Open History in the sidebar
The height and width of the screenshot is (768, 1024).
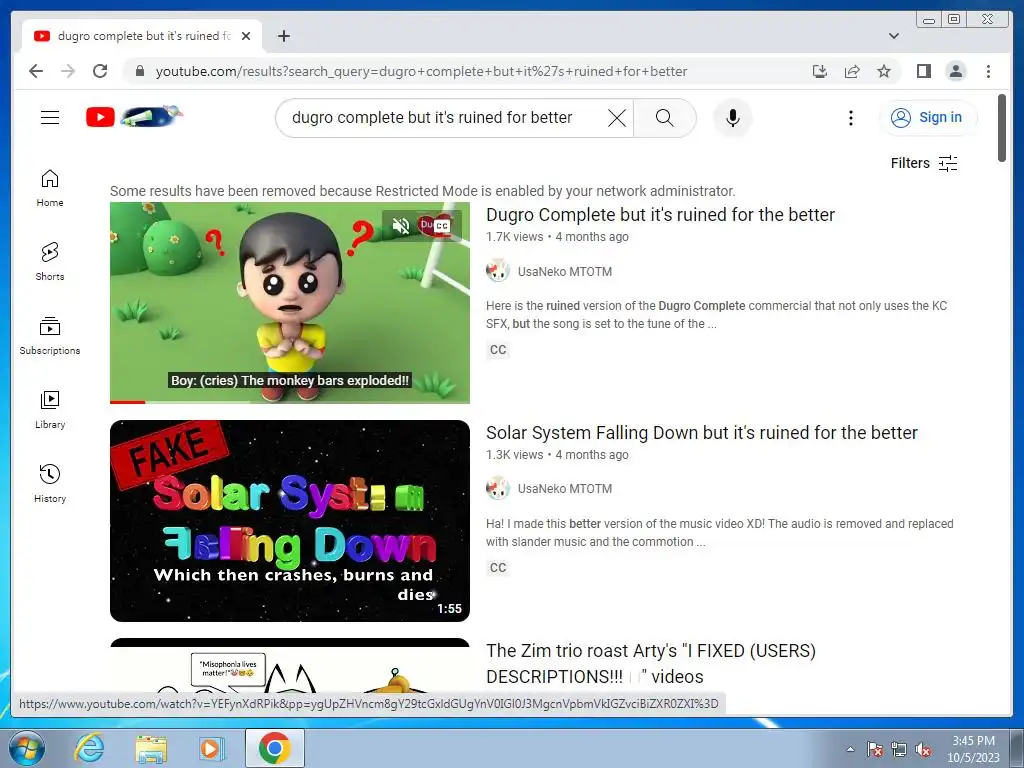(50, 483)
